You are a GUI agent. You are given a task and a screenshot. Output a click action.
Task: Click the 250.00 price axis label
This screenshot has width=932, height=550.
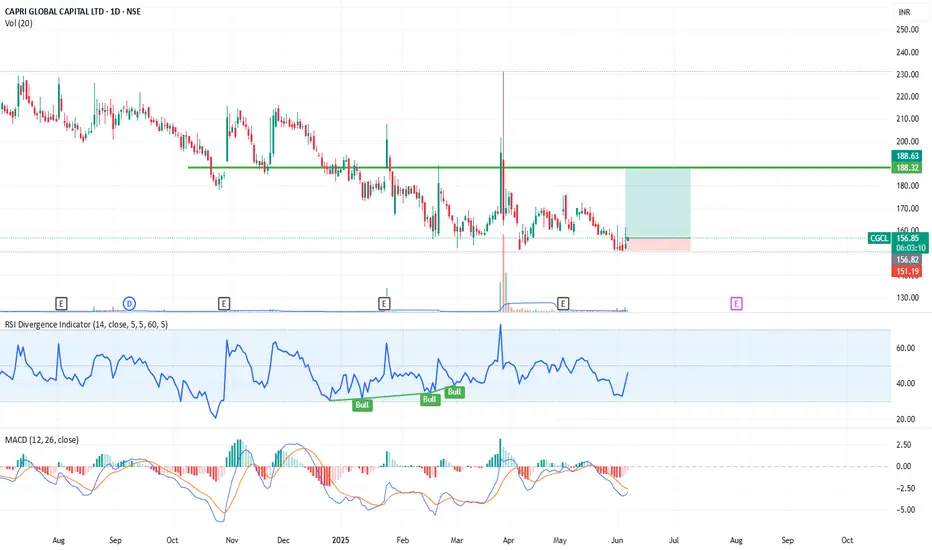click(x=907, y=29)
